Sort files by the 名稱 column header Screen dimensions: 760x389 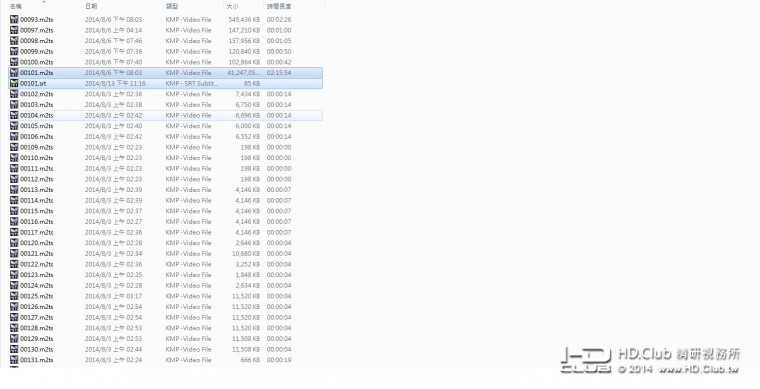click(x=16, y=6)
